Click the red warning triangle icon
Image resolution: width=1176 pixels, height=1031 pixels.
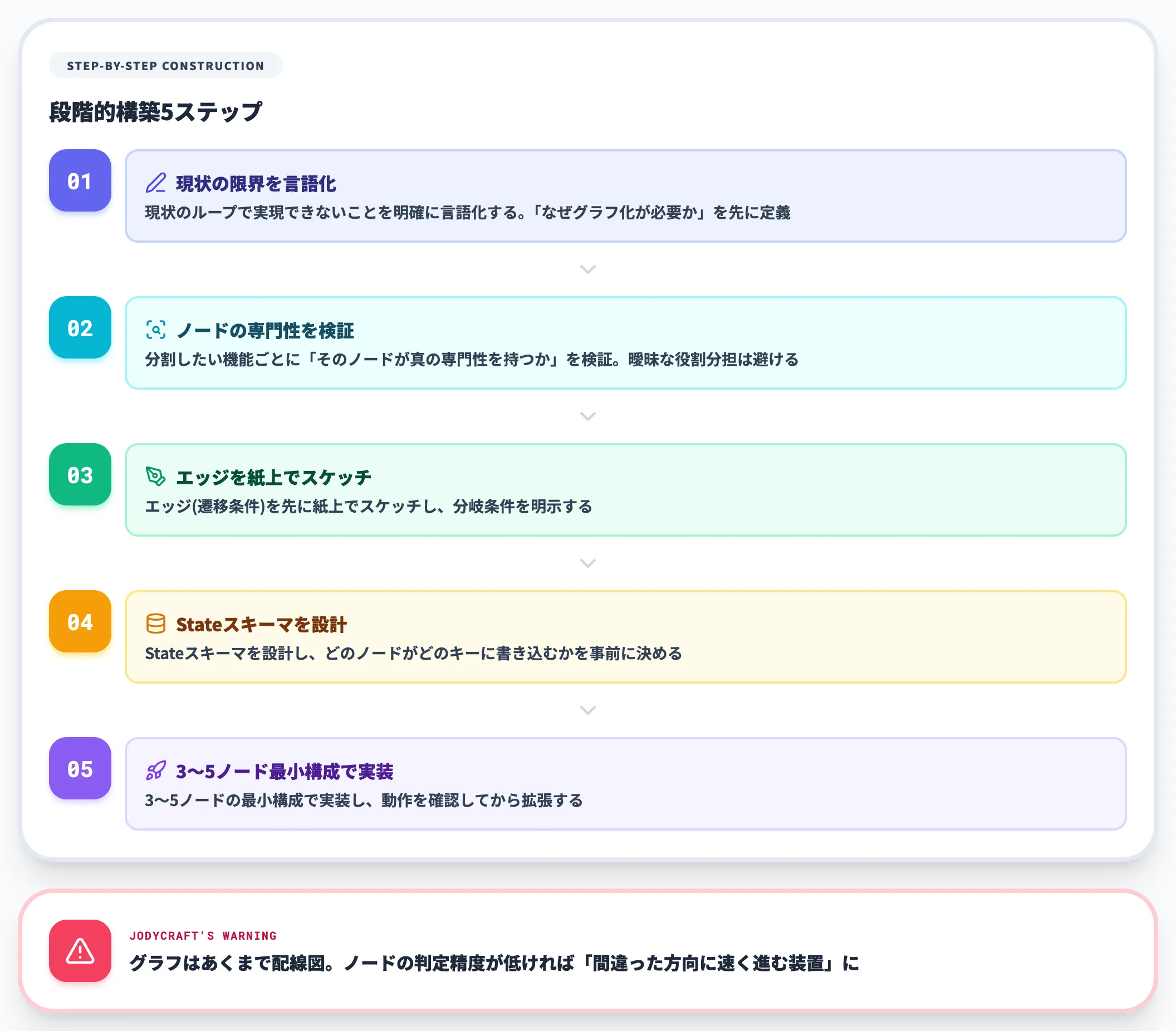click(80, 950)
